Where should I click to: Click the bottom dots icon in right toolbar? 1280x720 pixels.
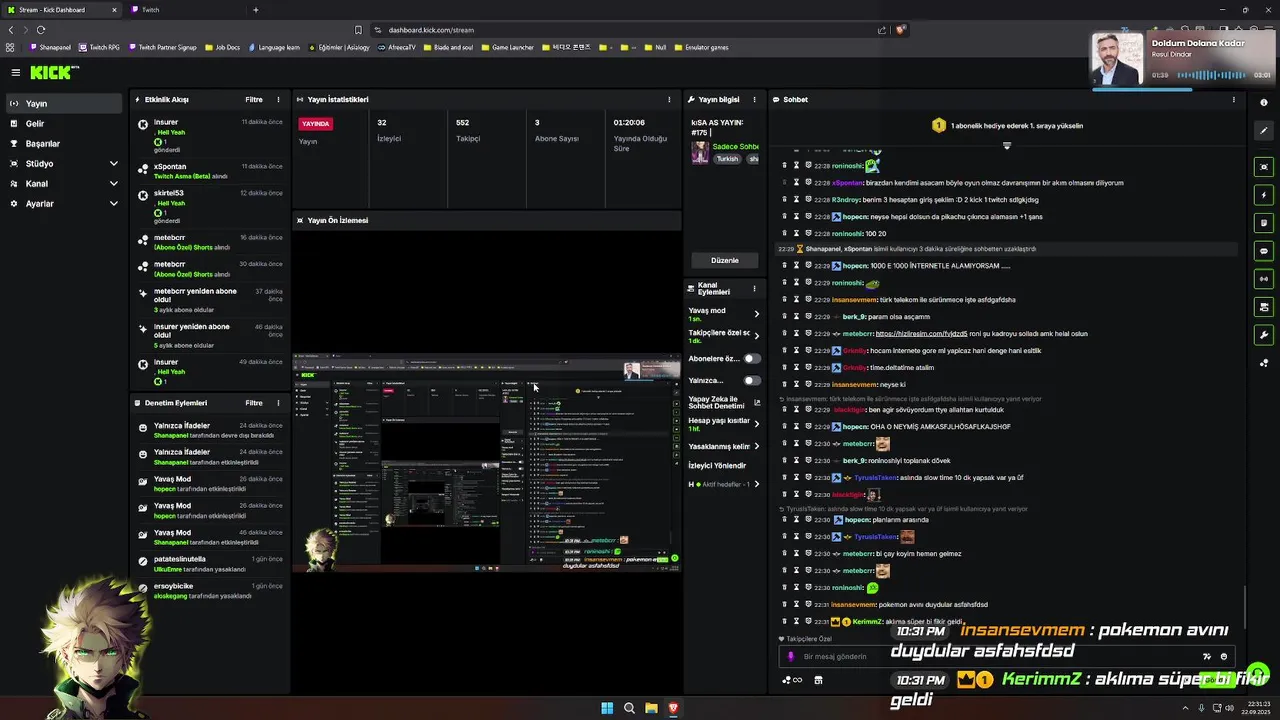(1264, 363)
